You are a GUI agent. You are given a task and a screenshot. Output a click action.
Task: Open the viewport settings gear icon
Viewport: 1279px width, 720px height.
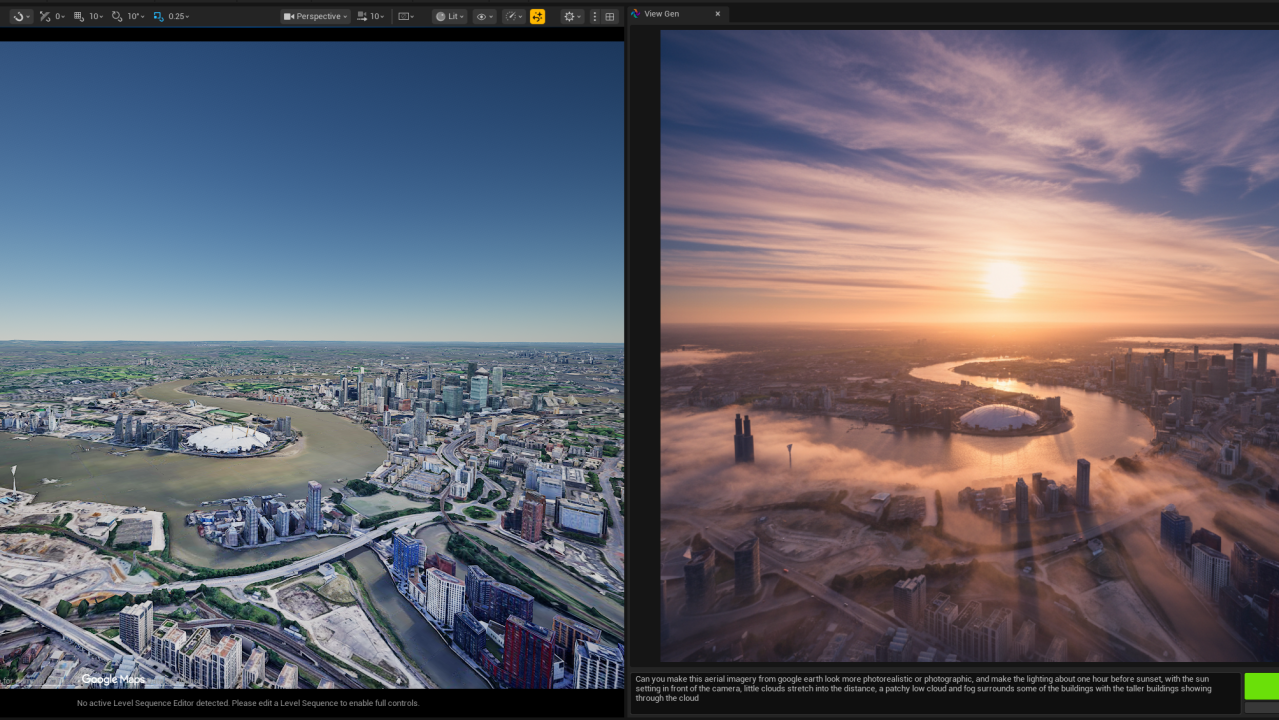570,16
